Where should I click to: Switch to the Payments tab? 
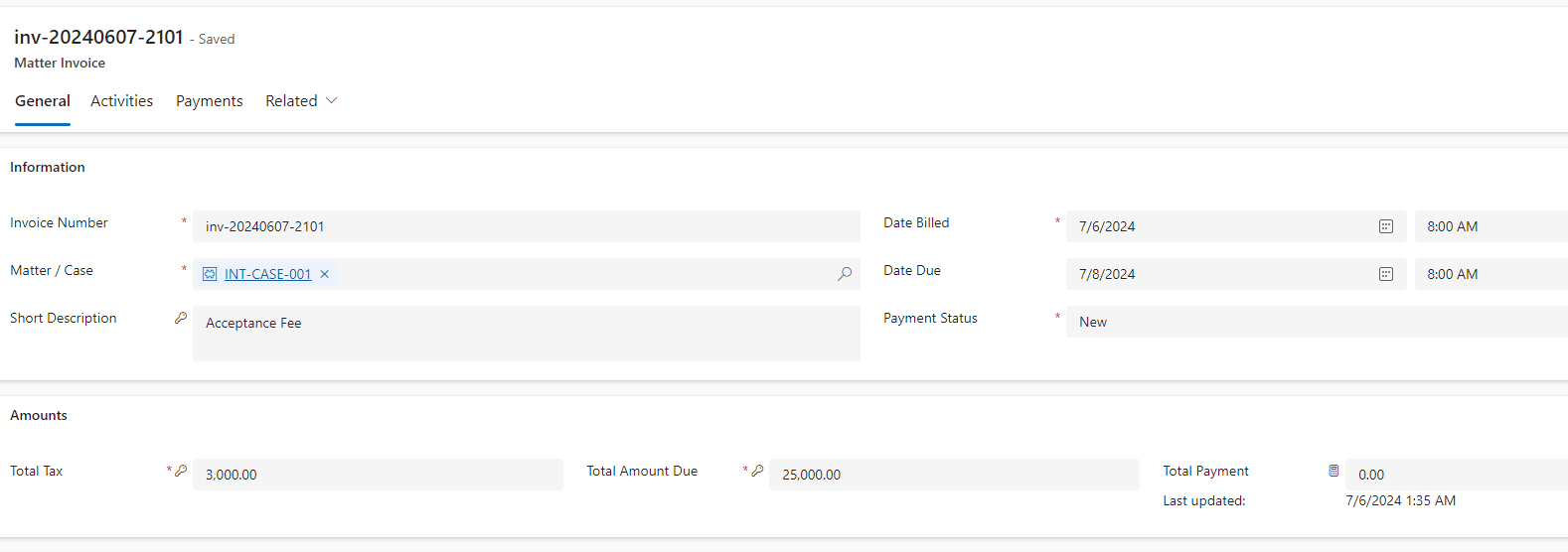(209, 101)
